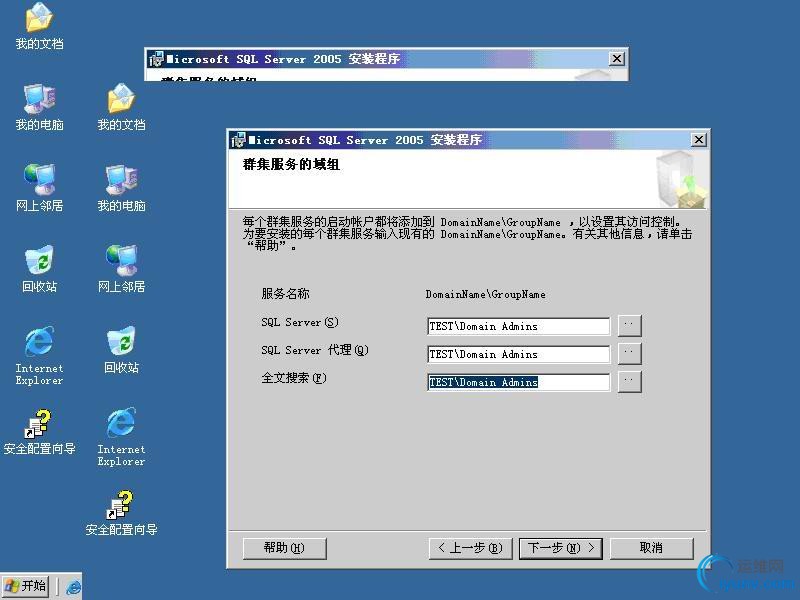Click the DomainName\GroupName column header text
This screenshot has width=800, height=600.
(485, 294)
